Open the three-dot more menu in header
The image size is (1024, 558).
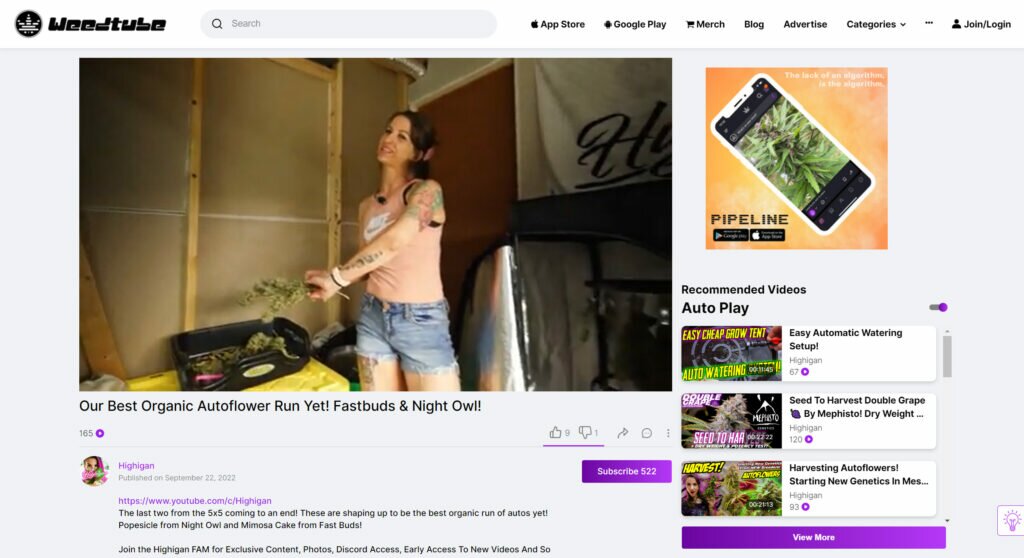pos(929,23)
